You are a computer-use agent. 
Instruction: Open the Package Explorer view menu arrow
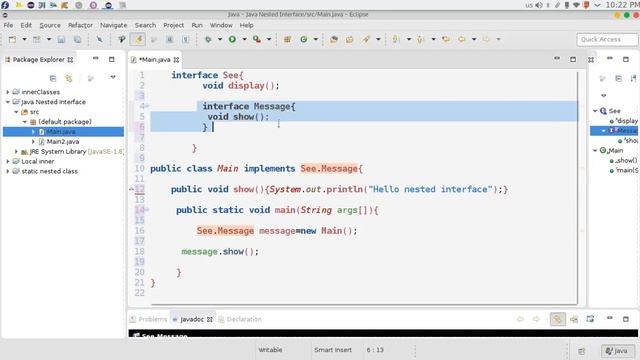point(113,77)
